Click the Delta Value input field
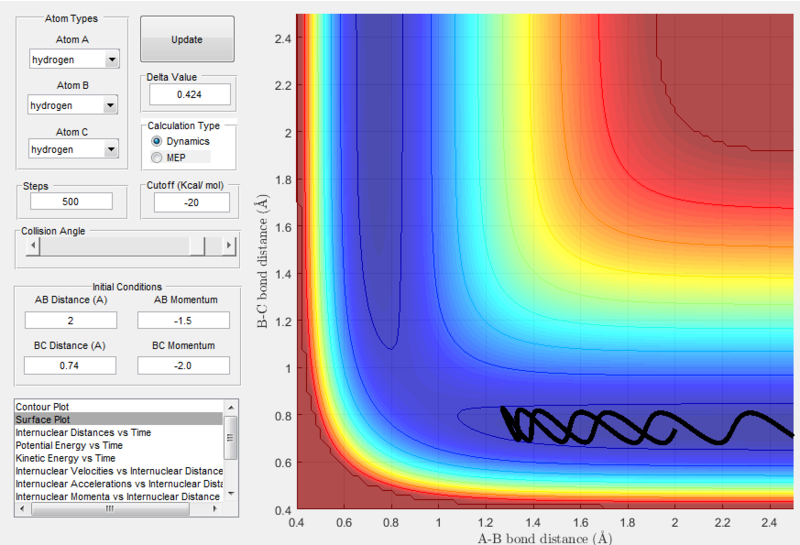 (189, 94)
